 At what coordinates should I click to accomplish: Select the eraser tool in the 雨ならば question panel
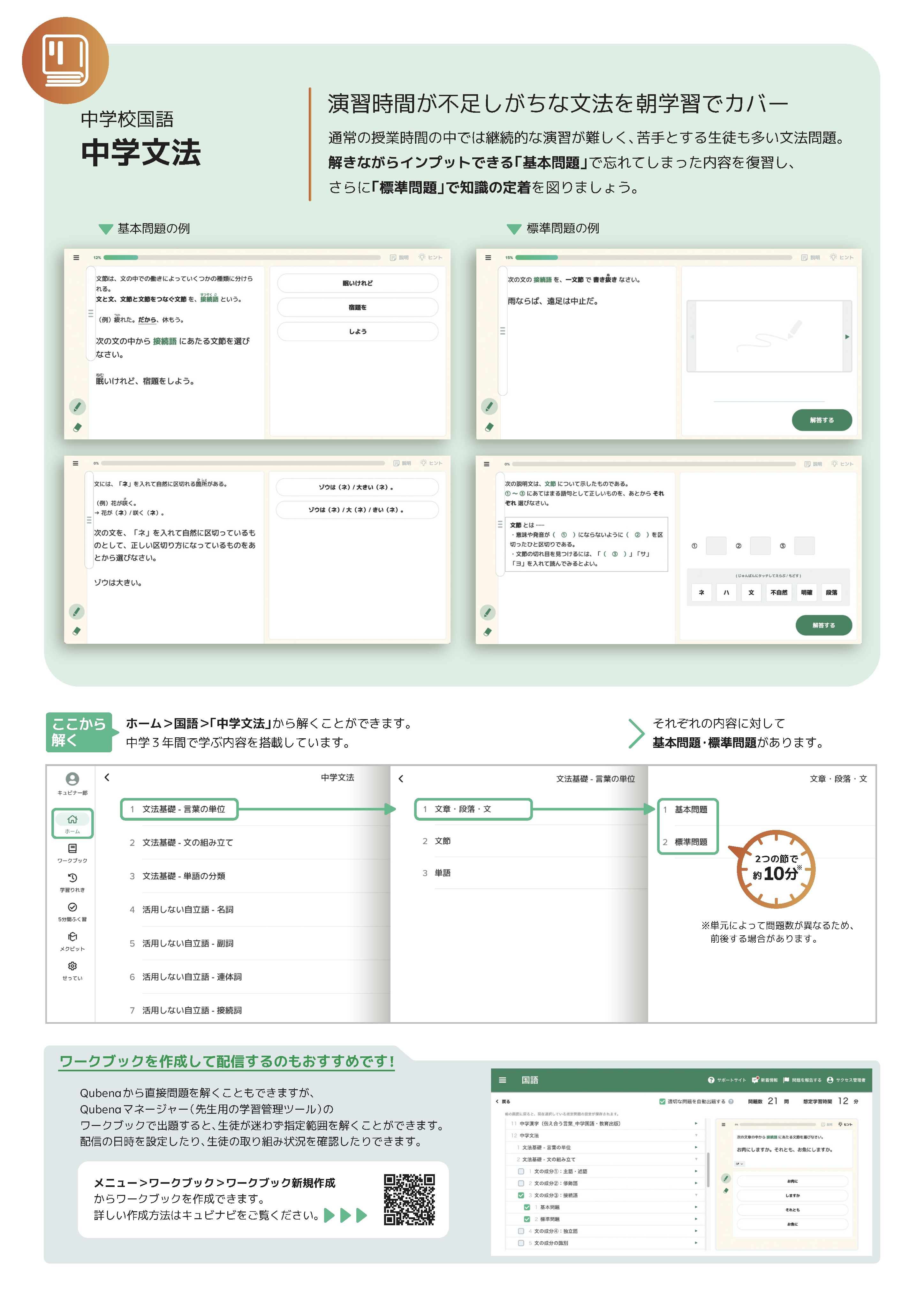coord(489,428)
